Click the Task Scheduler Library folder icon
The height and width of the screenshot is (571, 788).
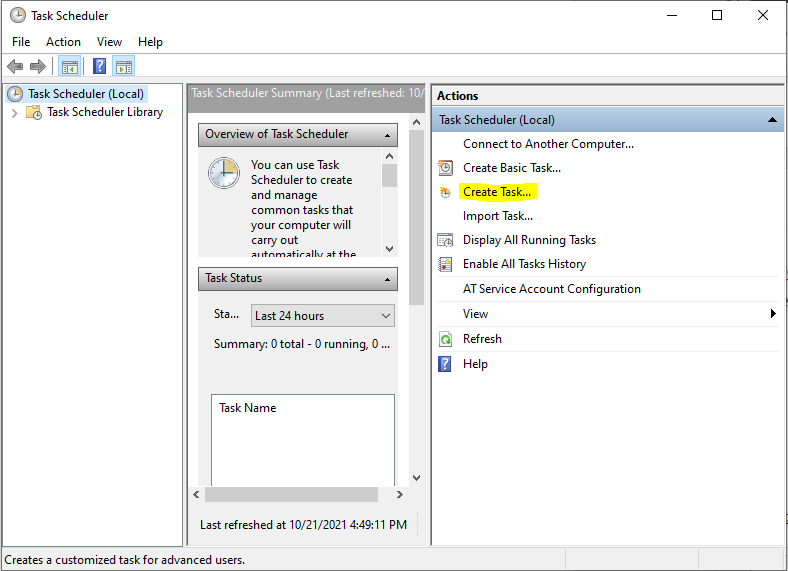click(34, 112)
